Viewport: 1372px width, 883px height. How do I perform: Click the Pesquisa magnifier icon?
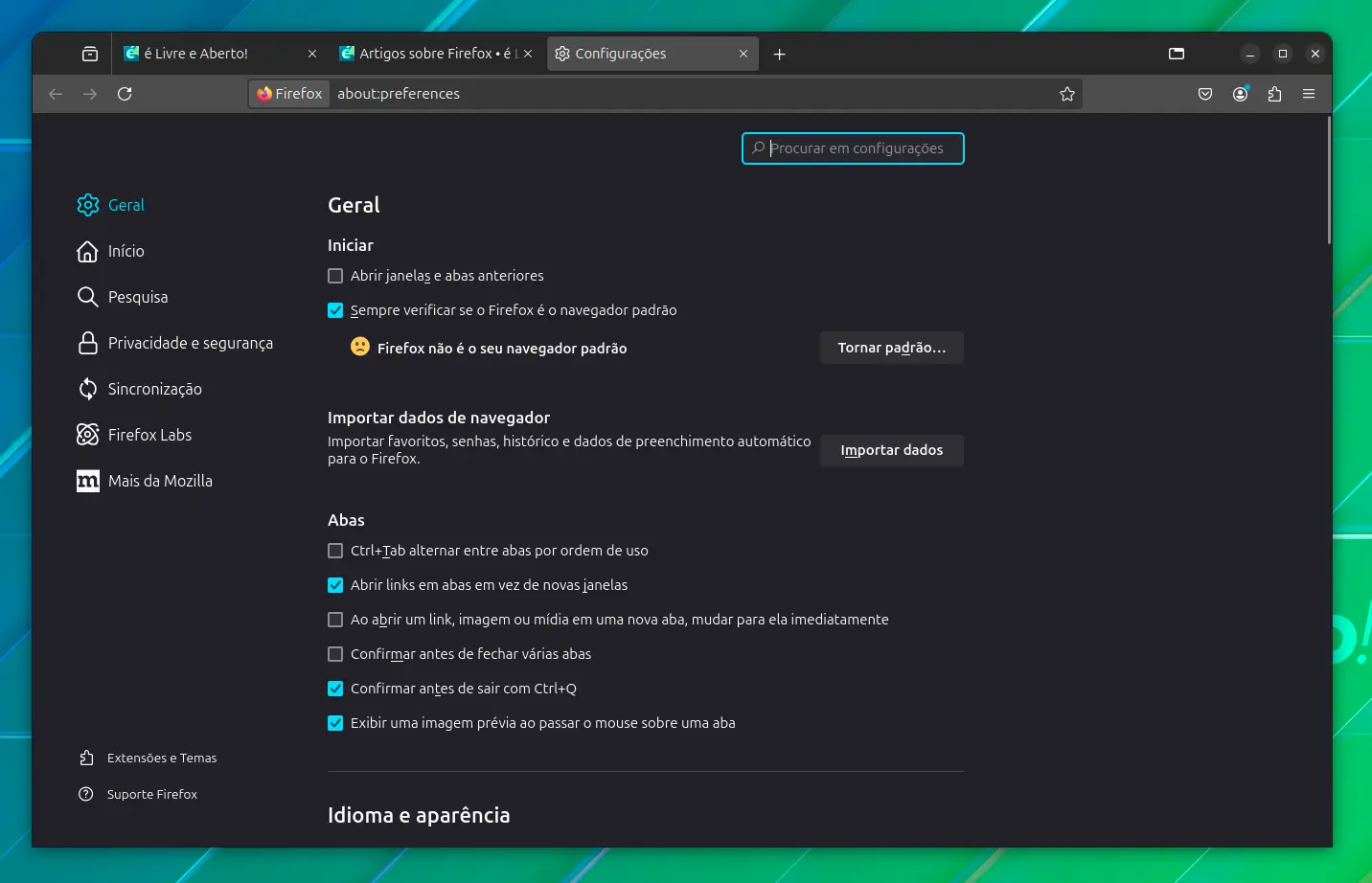(x=87, y=297)
